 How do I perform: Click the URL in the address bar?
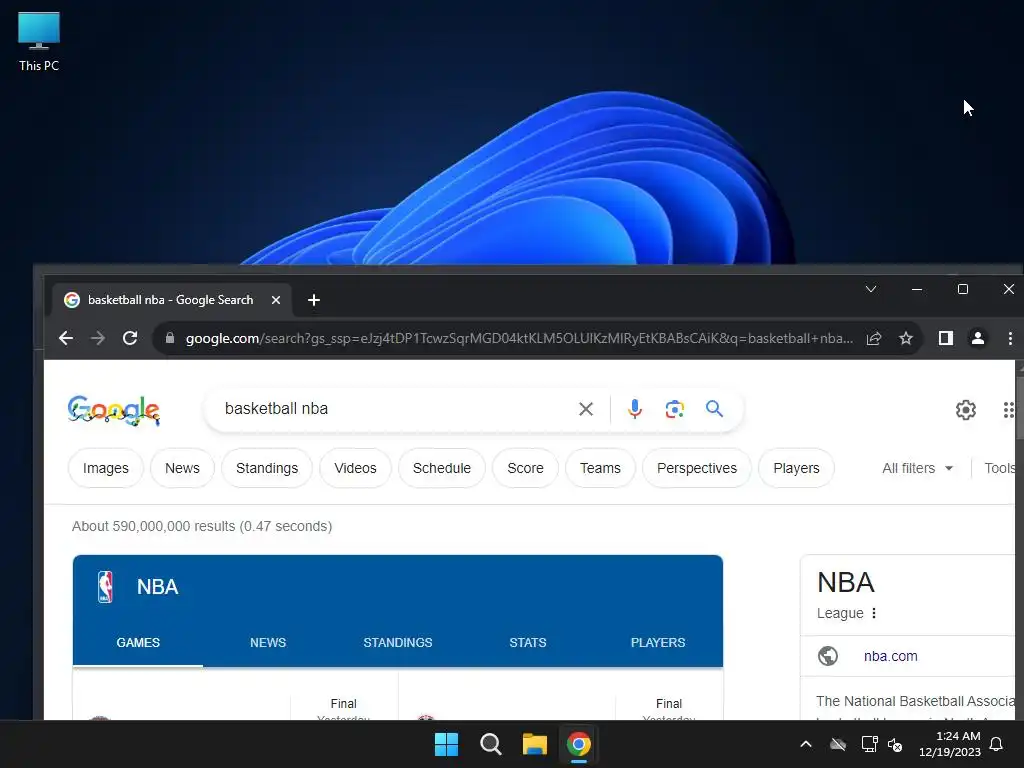point(519,338)
